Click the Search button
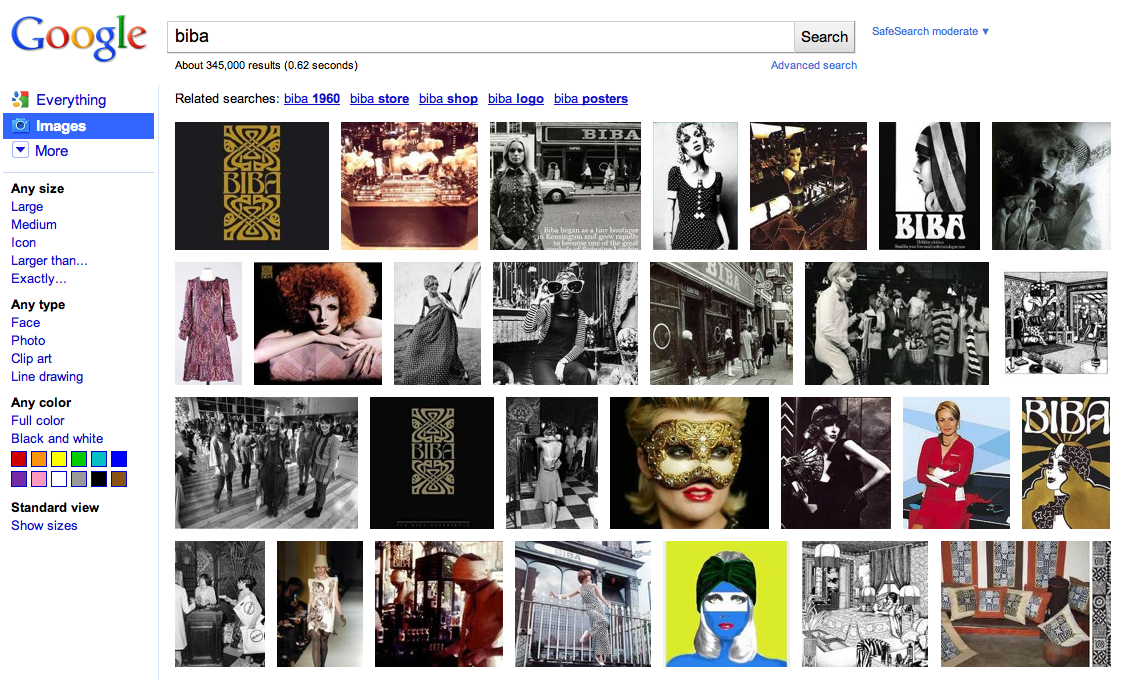The image size is (1127, 680). click(824, 37)
